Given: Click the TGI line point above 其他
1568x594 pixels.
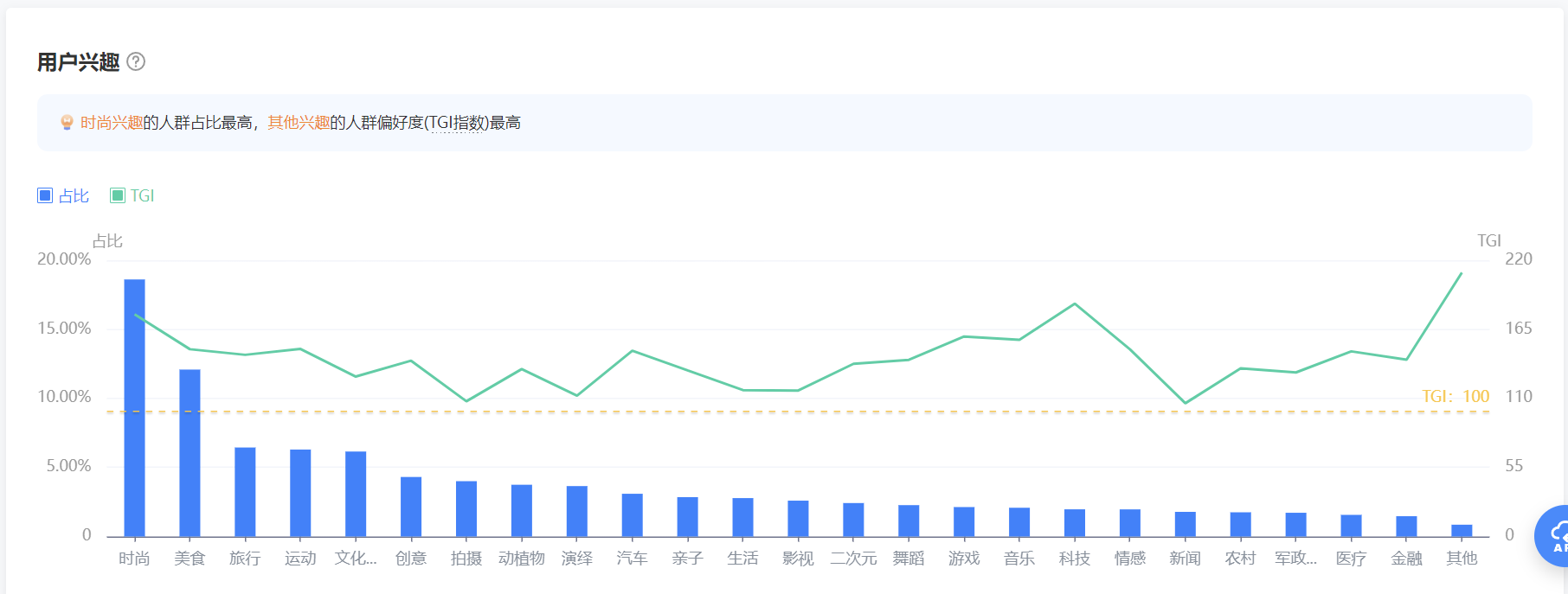Looking at the screenshot, I should click(x=1462, y=274).
